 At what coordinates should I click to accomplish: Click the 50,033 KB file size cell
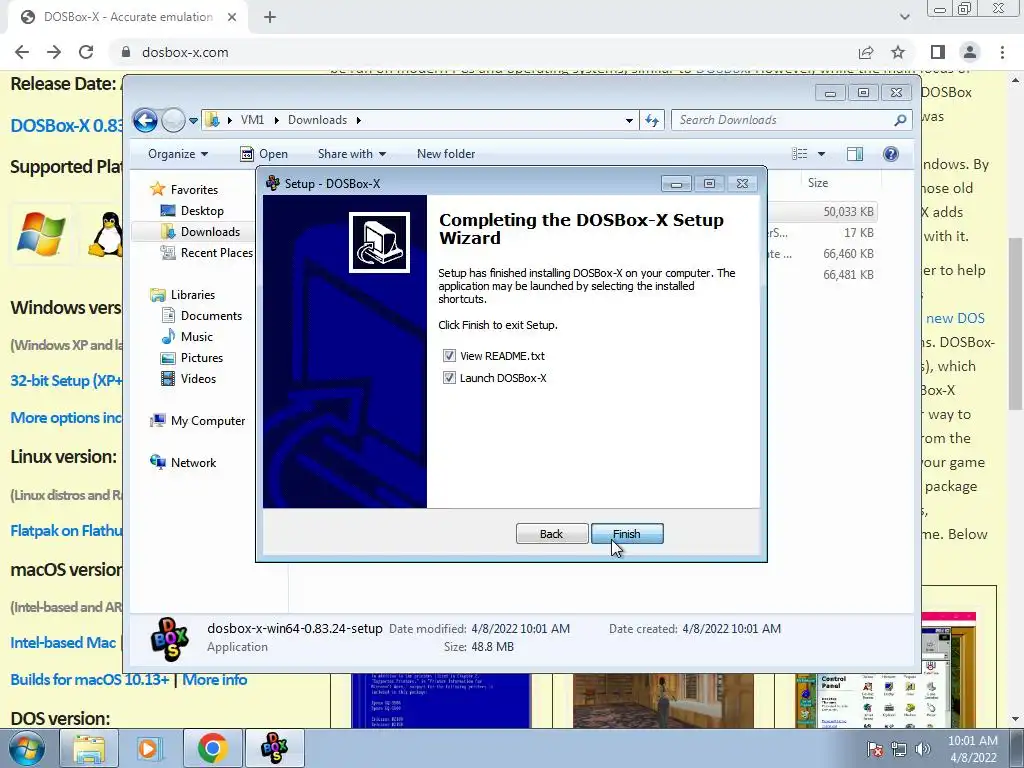(x=848, y=212)
